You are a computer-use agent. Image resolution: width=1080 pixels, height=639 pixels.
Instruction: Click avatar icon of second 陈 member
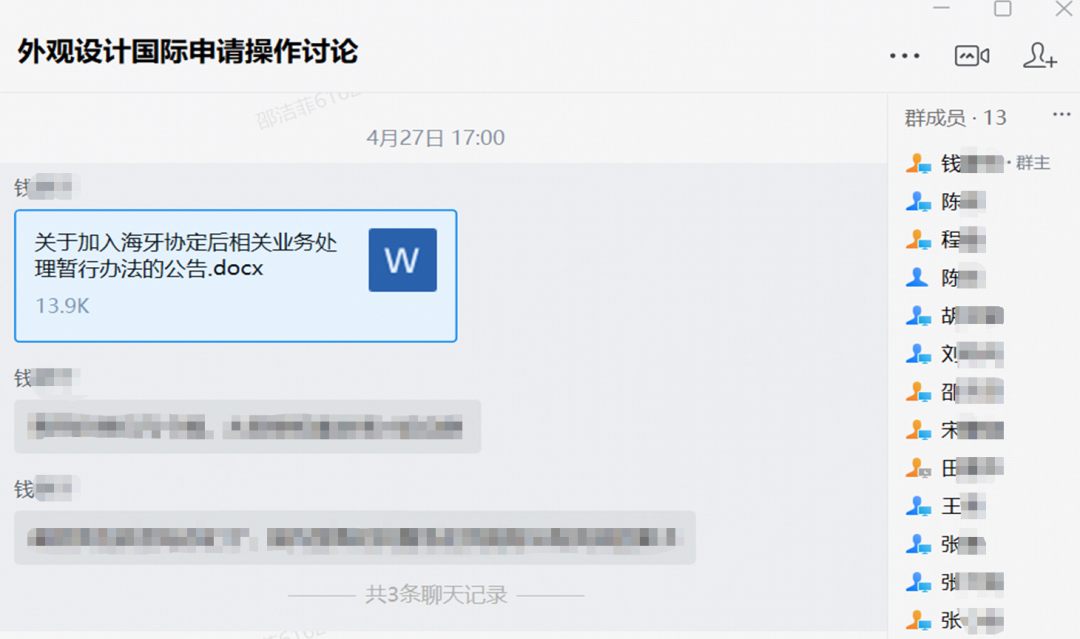pos(917,277)
